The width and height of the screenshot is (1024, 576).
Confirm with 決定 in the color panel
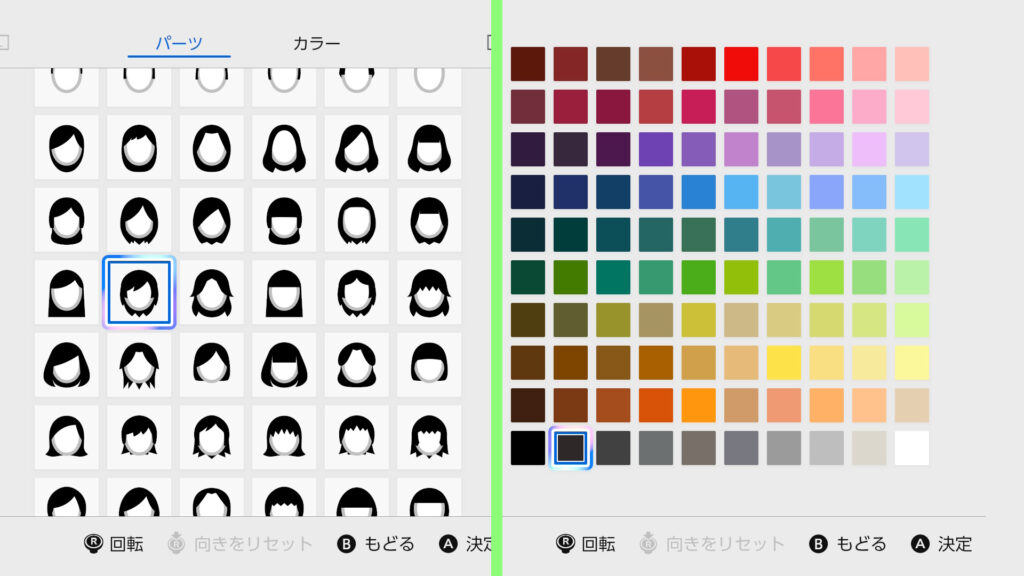[954, 544]
